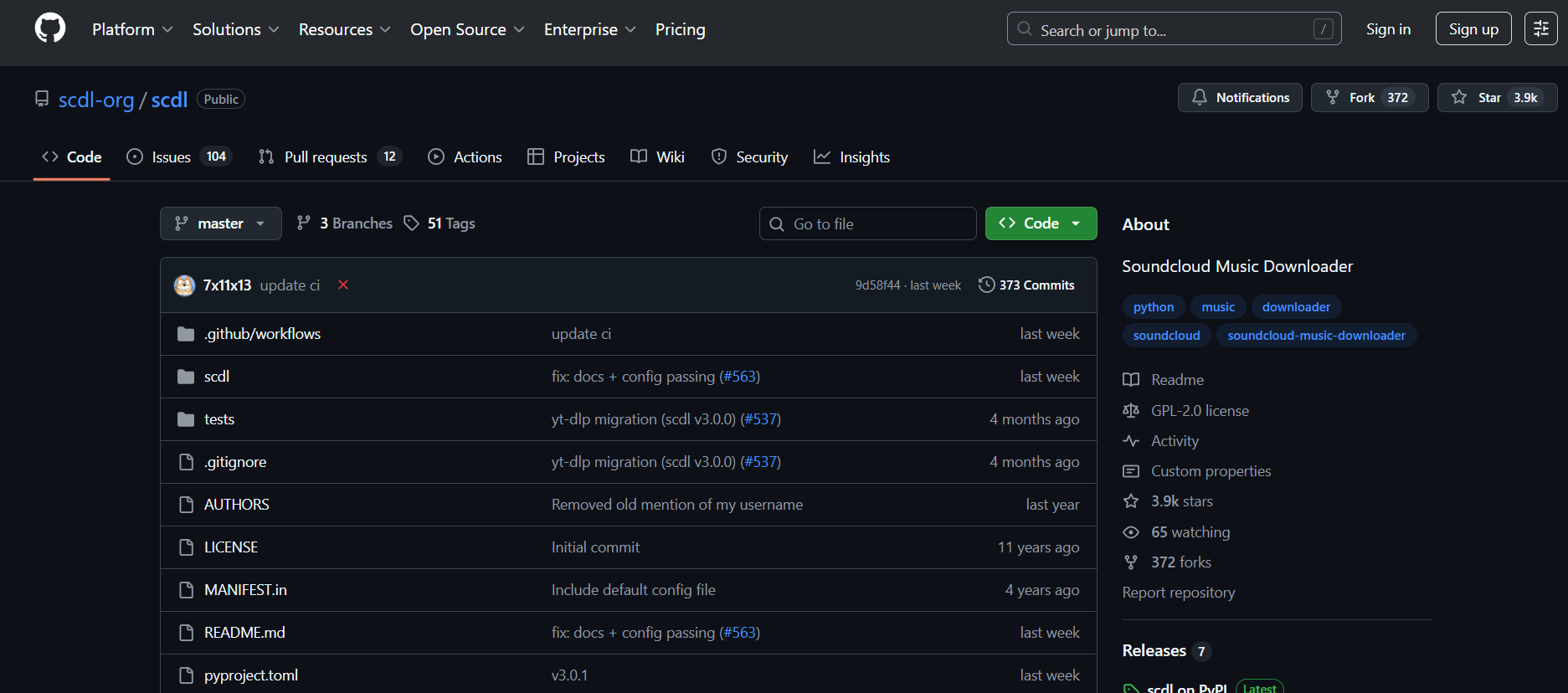Expand the green Code dropdown button
This screenshot has width=1568, height=693.
(x=1041, y=223)
